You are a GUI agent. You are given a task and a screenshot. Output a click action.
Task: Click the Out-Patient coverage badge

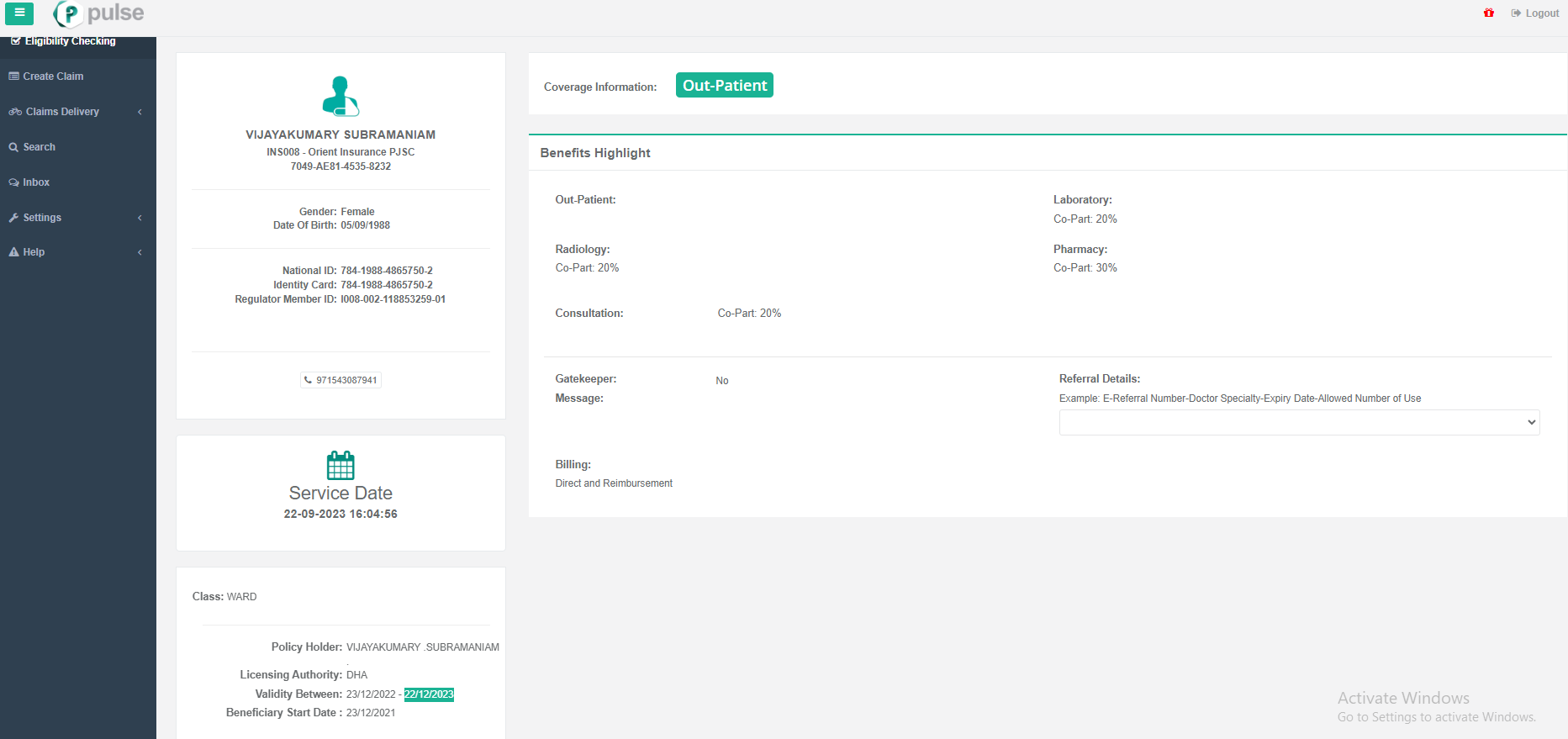pos(724,86)
